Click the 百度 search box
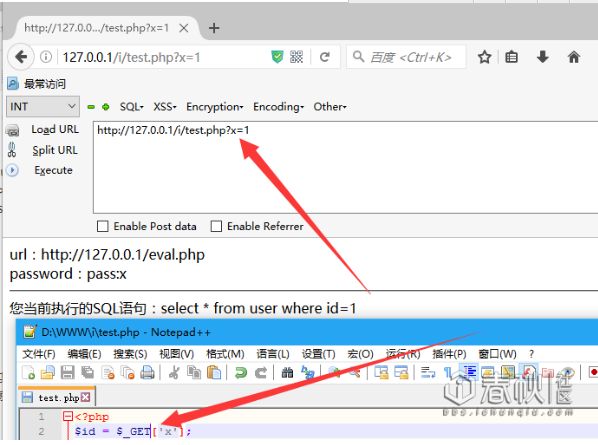Image resolution: width=598 pixels, height=445 pixels. (406, 57)
